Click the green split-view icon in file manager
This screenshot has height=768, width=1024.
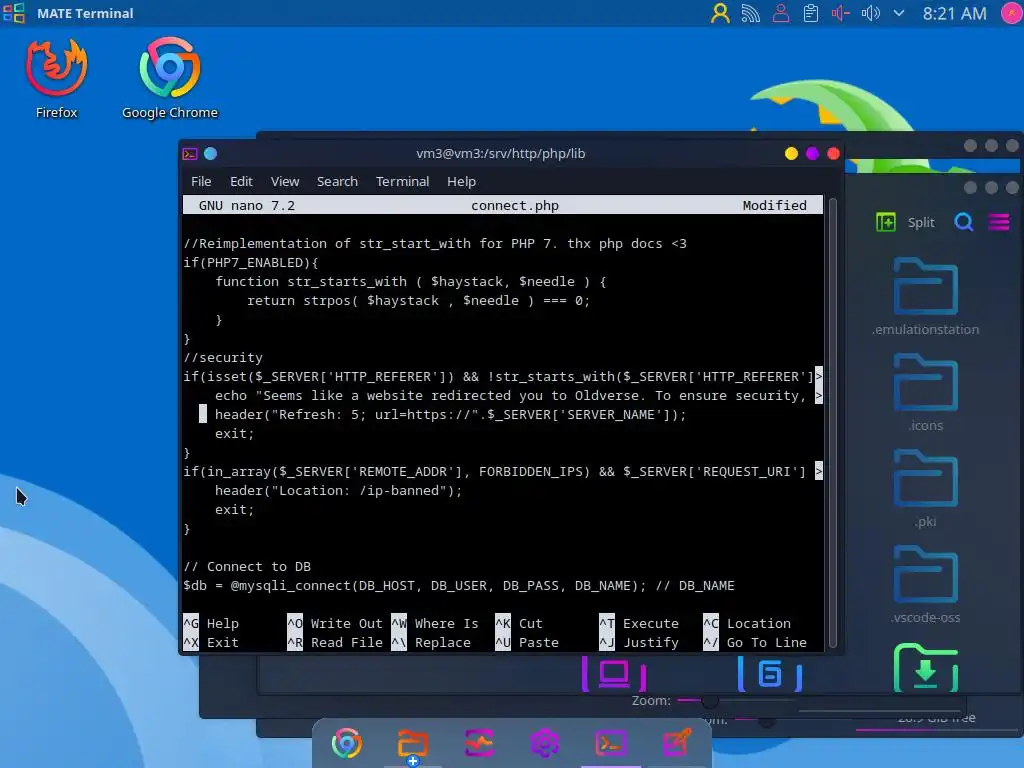886,223
